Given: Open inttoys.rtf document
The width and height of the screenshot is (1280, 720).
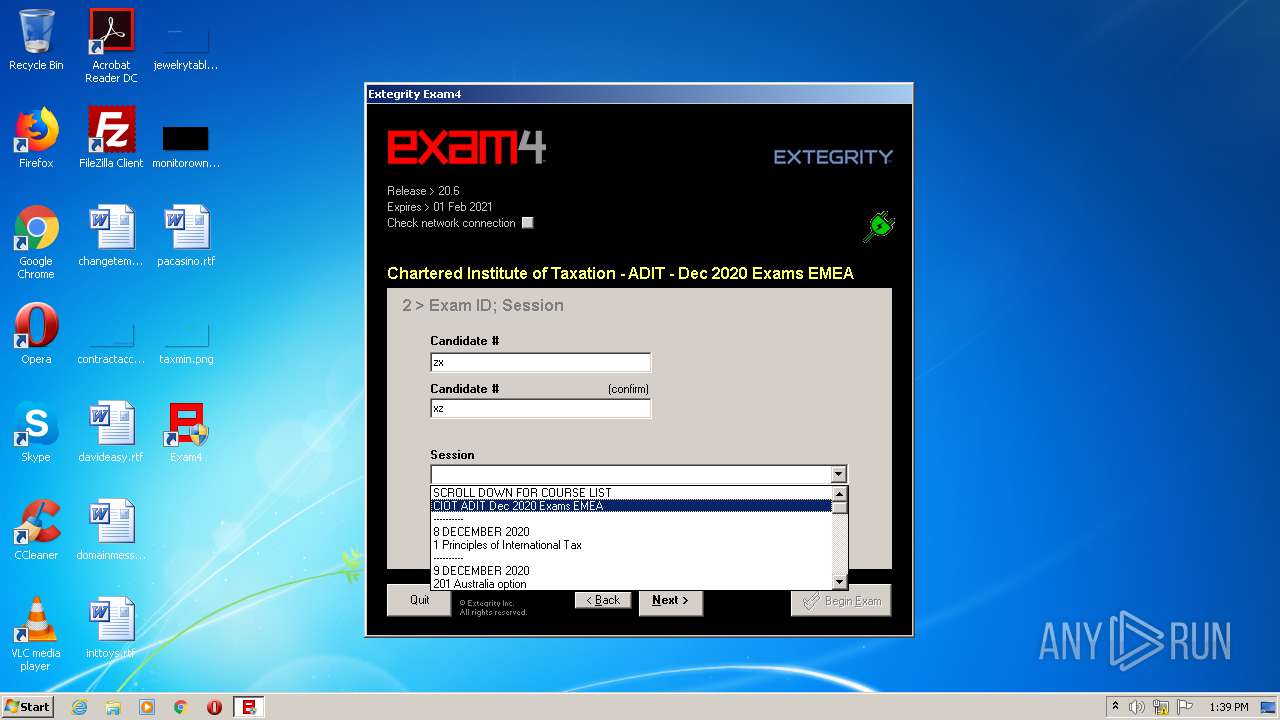Looking at the screenshot, I should [x=111, y=628].
